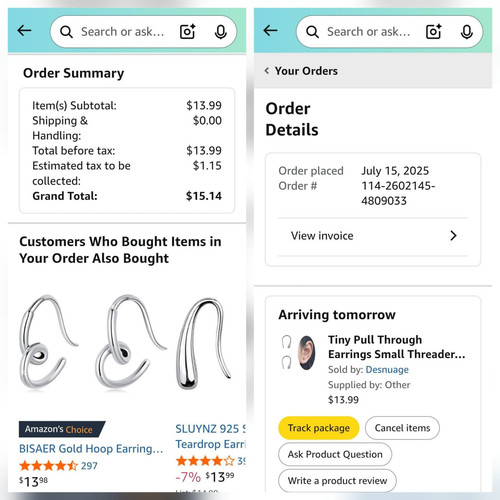Screen dimensions: 500x500
Task: Open camera lens search on right screen
Action: click(434, 32)
